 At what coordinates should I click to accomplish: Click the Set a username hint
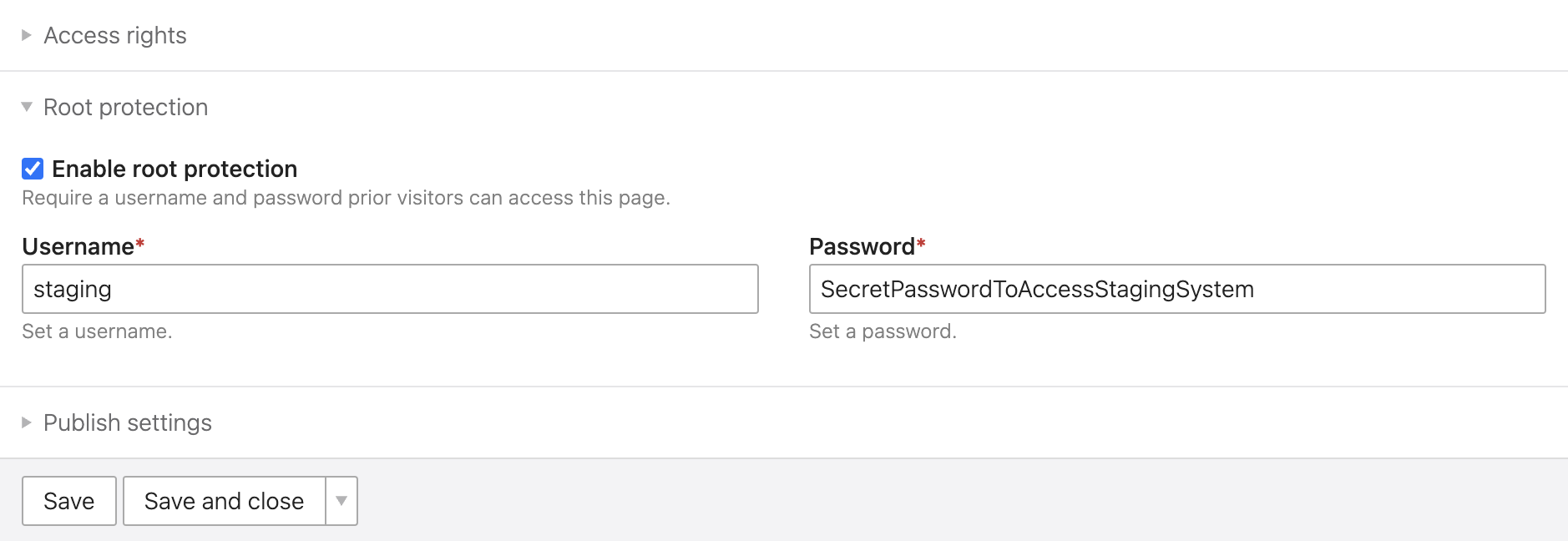click(97, 331)
